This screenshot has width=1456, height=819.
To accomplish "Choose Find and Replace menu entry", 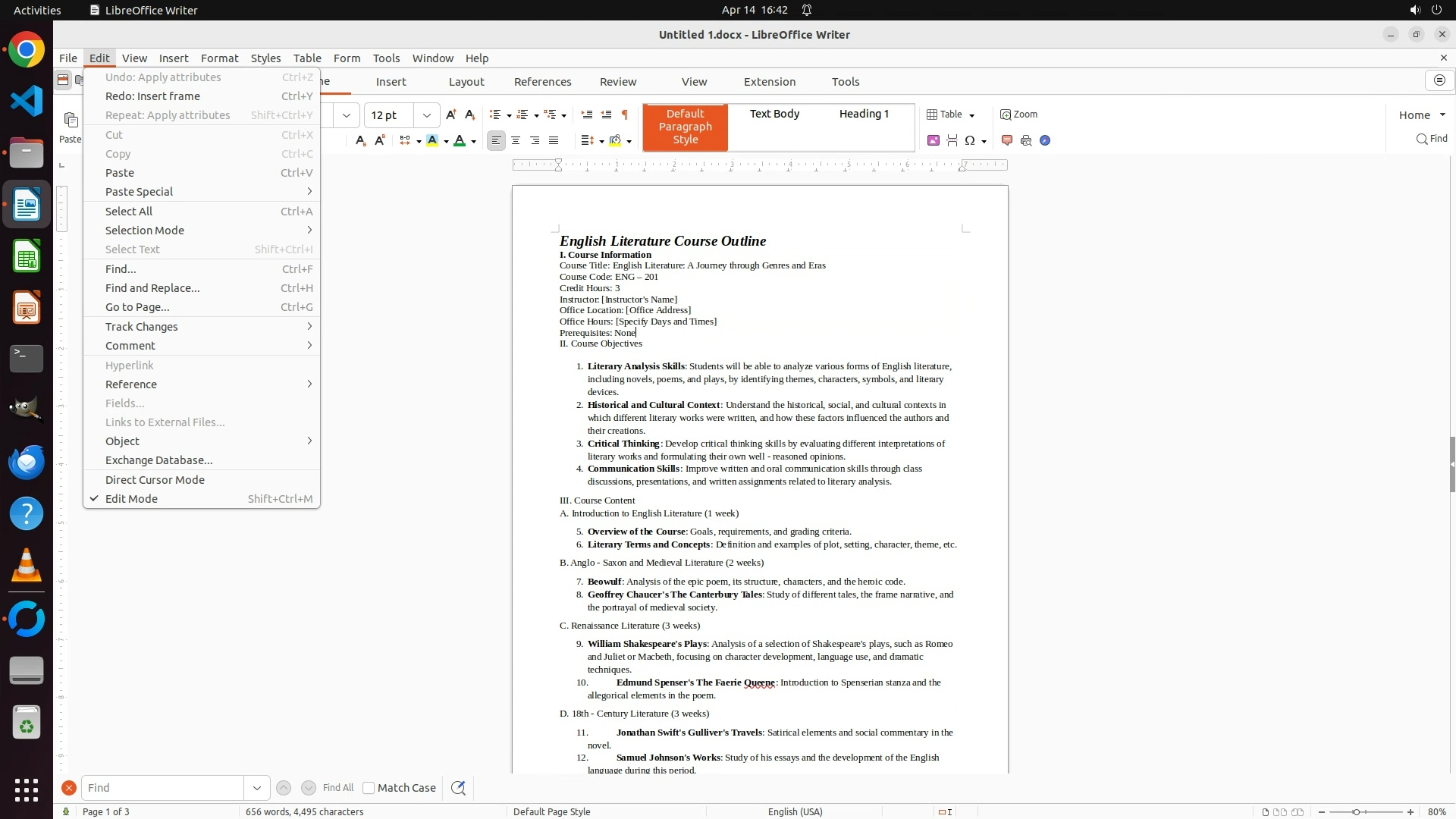I will click(x=152, y=288).
